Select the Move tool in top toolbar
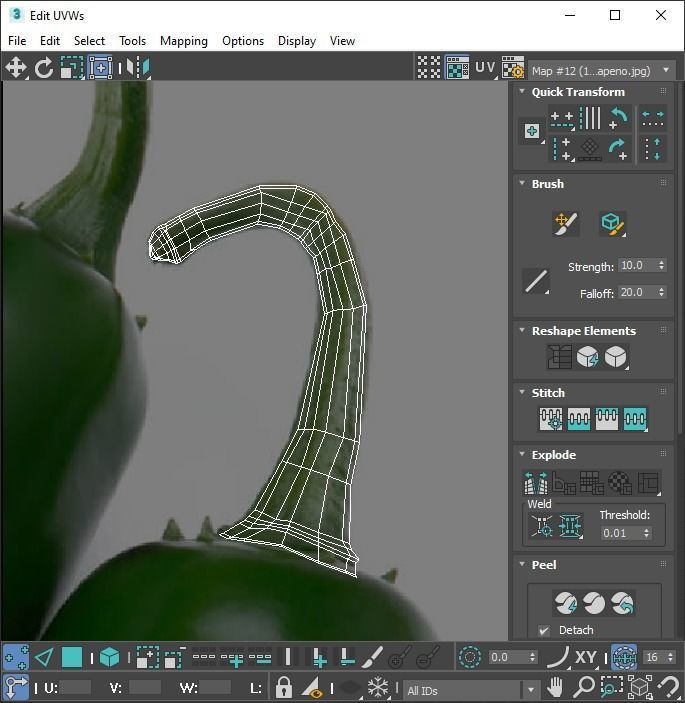 (x=16, y=68)
